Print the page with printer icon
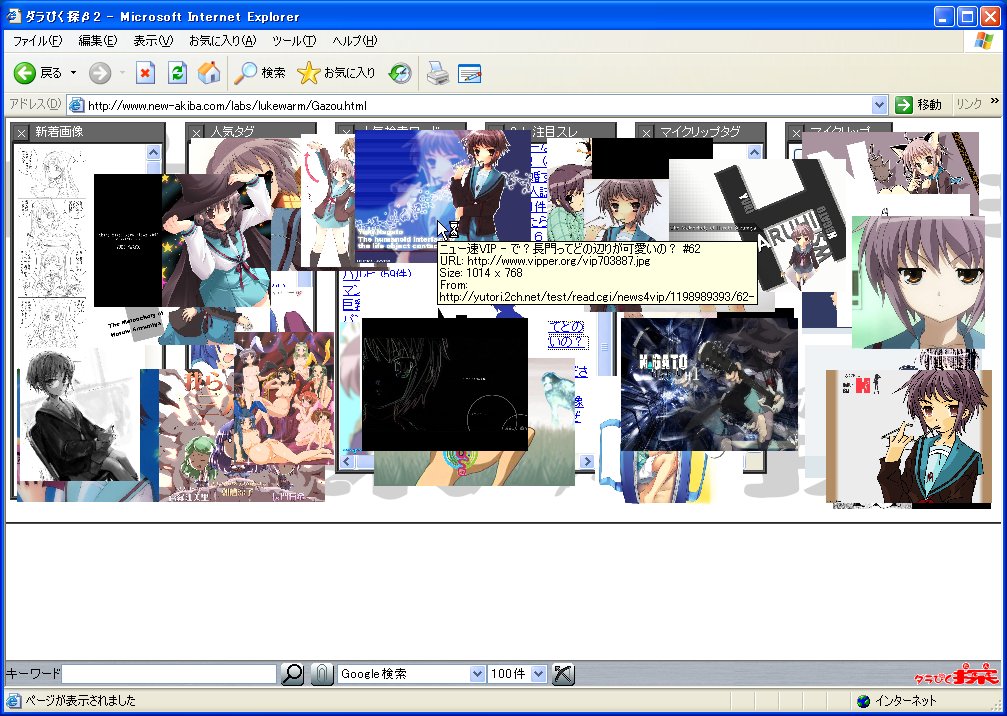Image resolution: width=1007 pixels, height=716 pixels. (438, 73)
